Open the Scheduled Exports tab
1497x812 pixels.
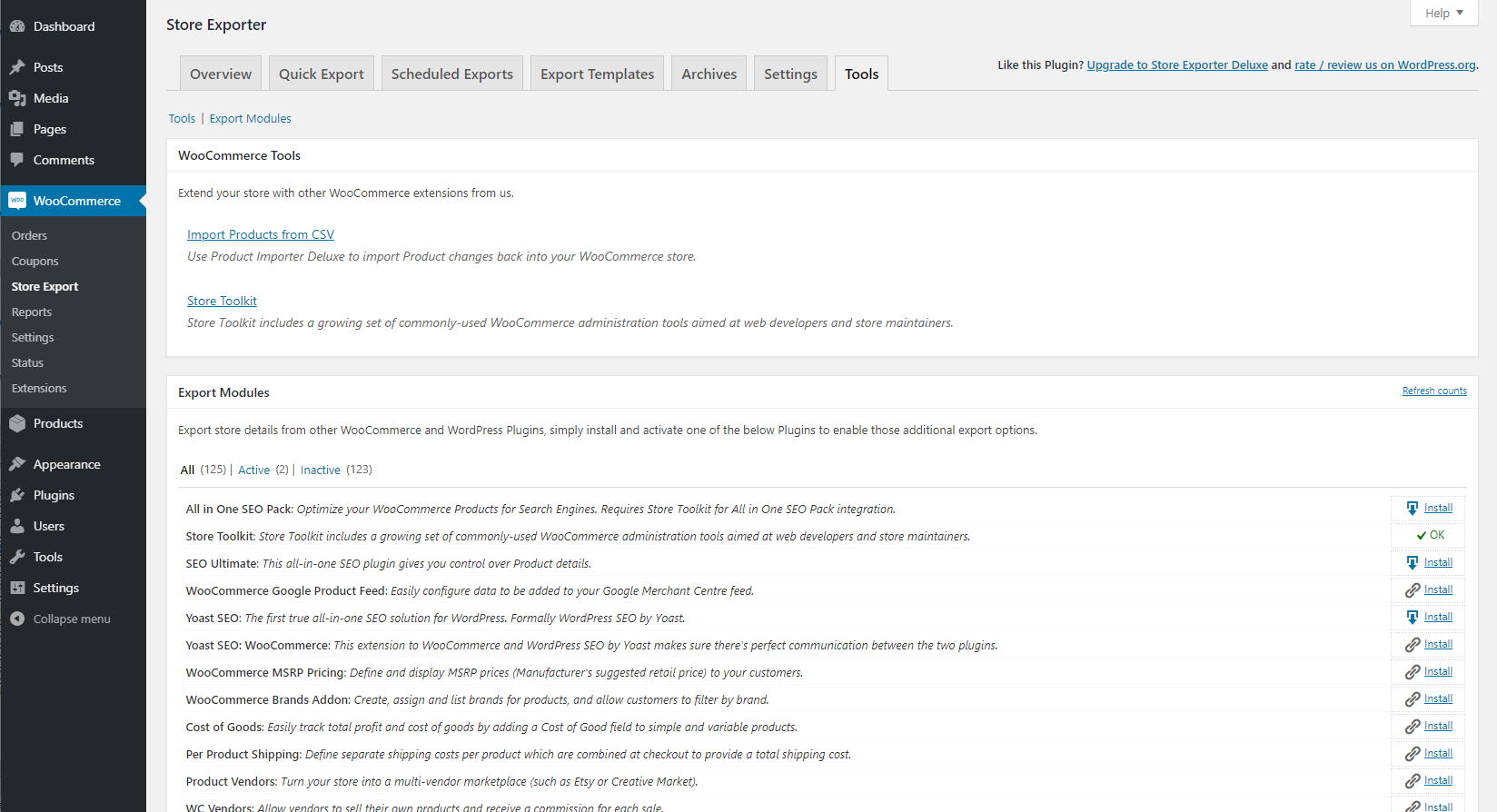451,74
